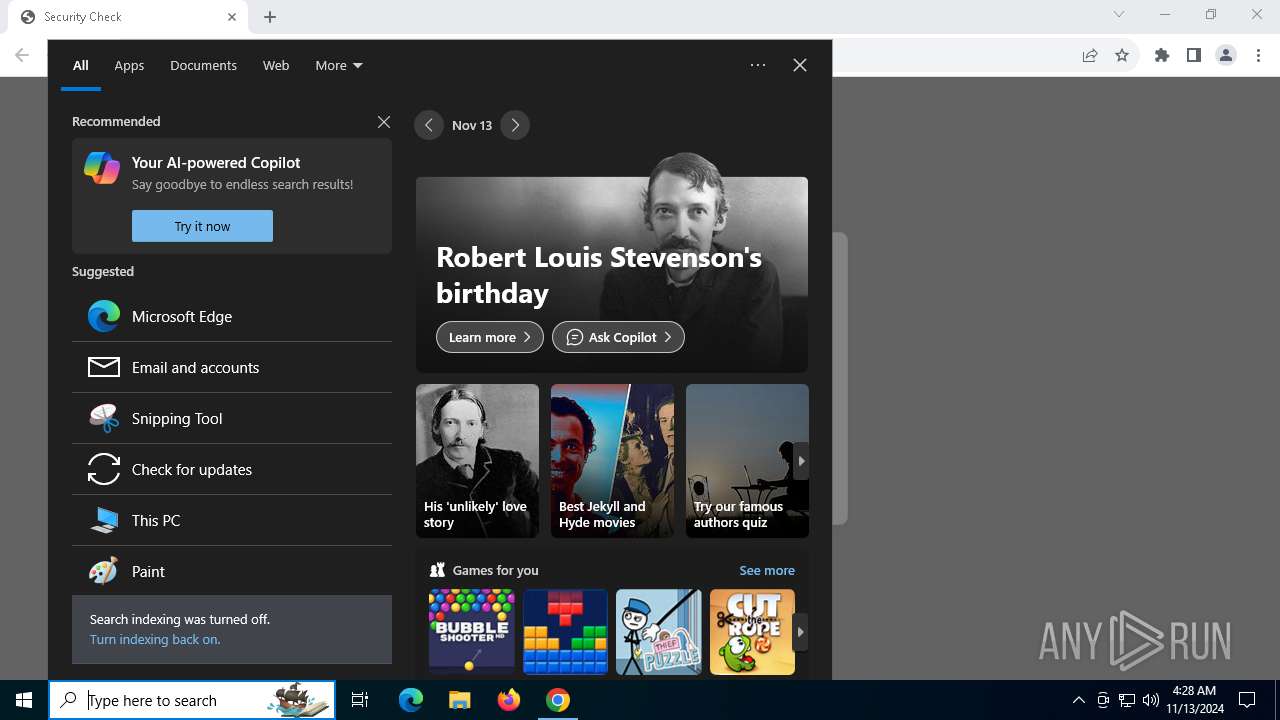Open volume control in system tray

[1151, 700]
